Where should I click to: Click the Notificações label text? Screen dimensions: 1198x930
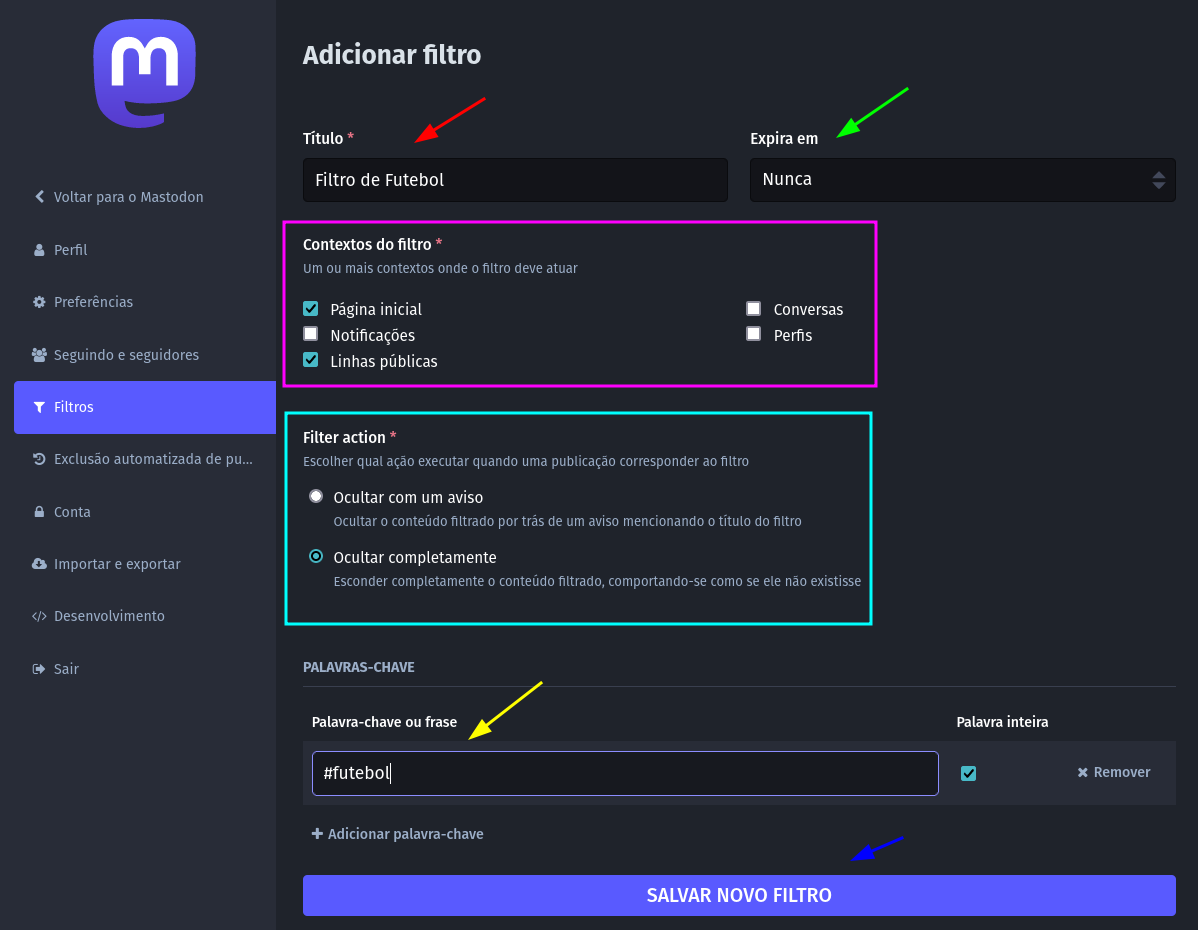(x=372, y=335)
